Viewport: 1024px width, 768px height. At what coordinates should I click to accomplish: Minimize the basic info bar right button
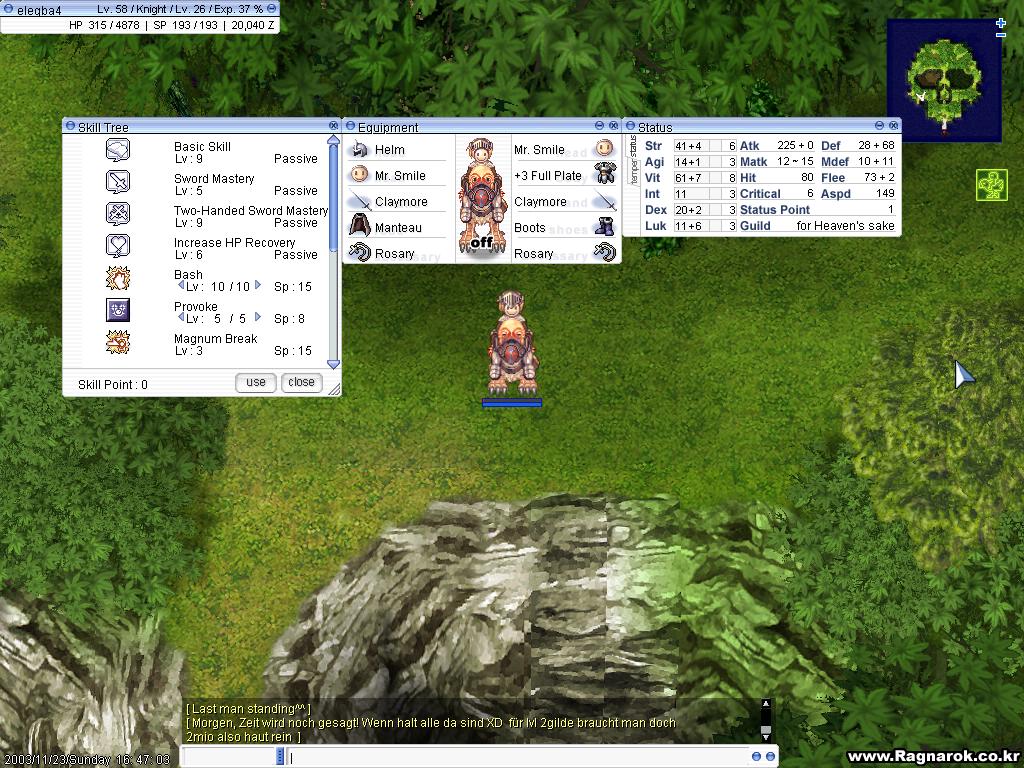[x=272, y=8]
